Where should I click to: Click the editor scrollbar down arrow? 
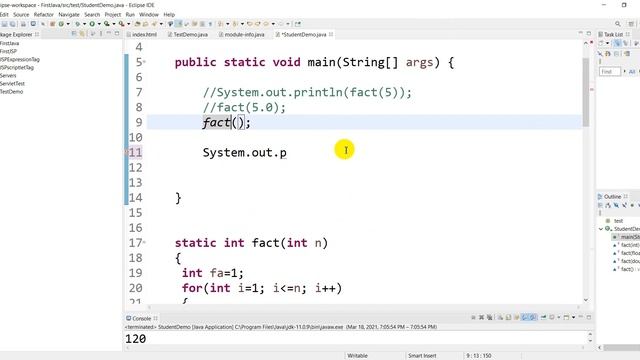[586, 300]
